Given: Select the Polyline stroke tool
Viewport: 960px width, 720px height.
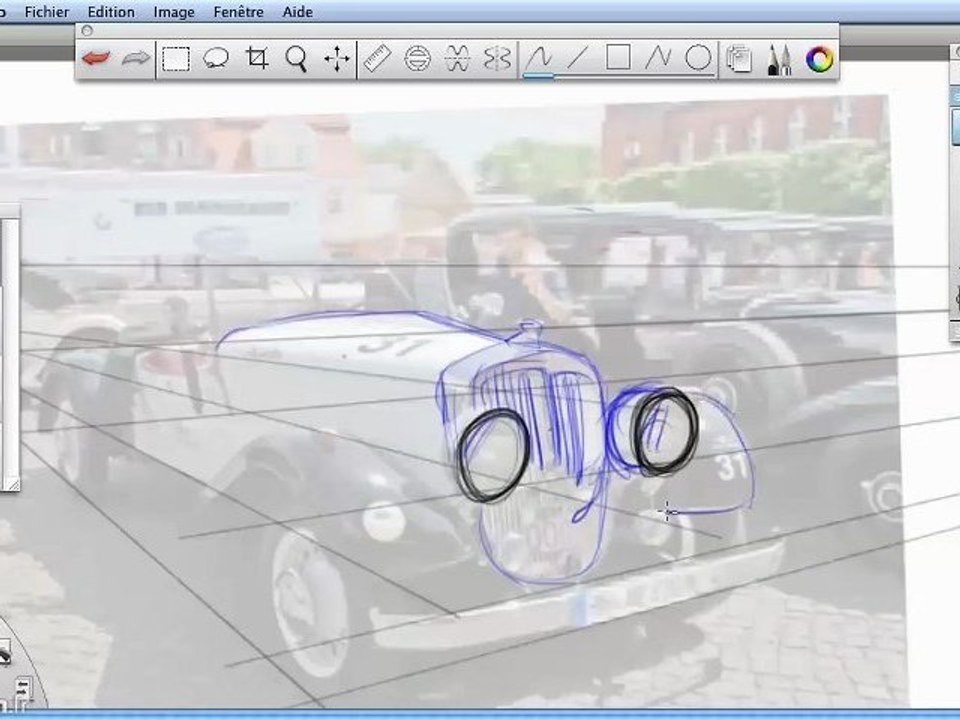Looking at the screenshot, I should (x=658, y=59).
